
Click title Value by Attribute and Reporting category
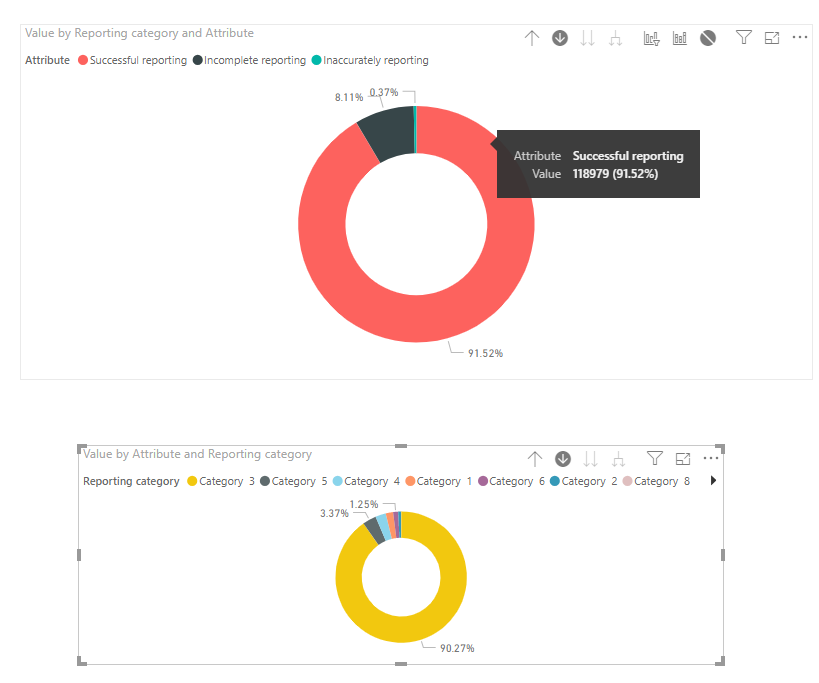click(197, 454)
